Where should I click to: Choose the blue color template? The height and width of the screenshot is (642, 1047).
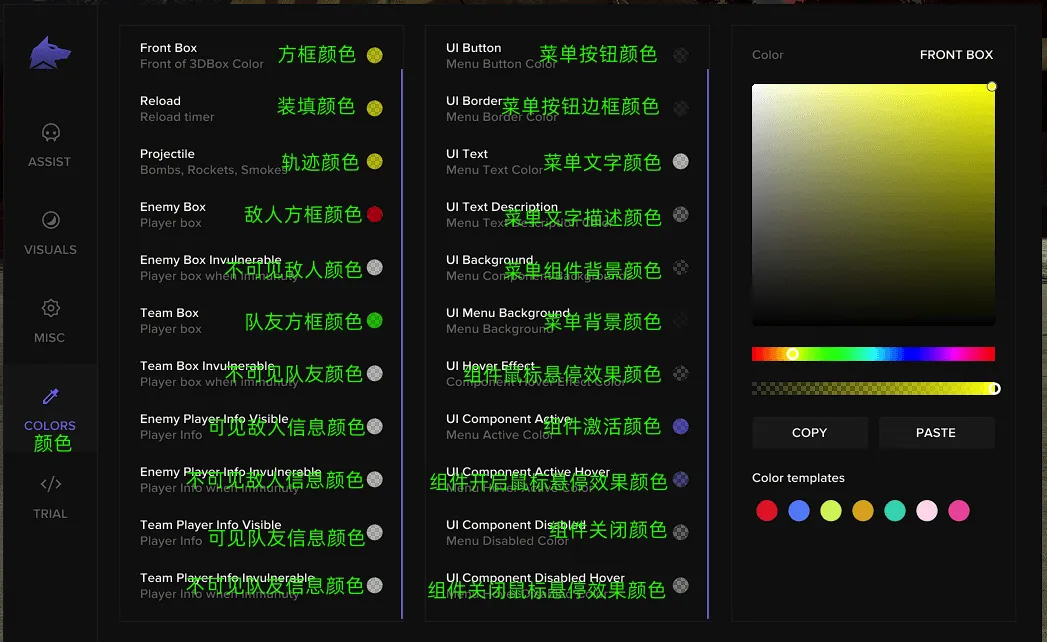click(799, 511)
